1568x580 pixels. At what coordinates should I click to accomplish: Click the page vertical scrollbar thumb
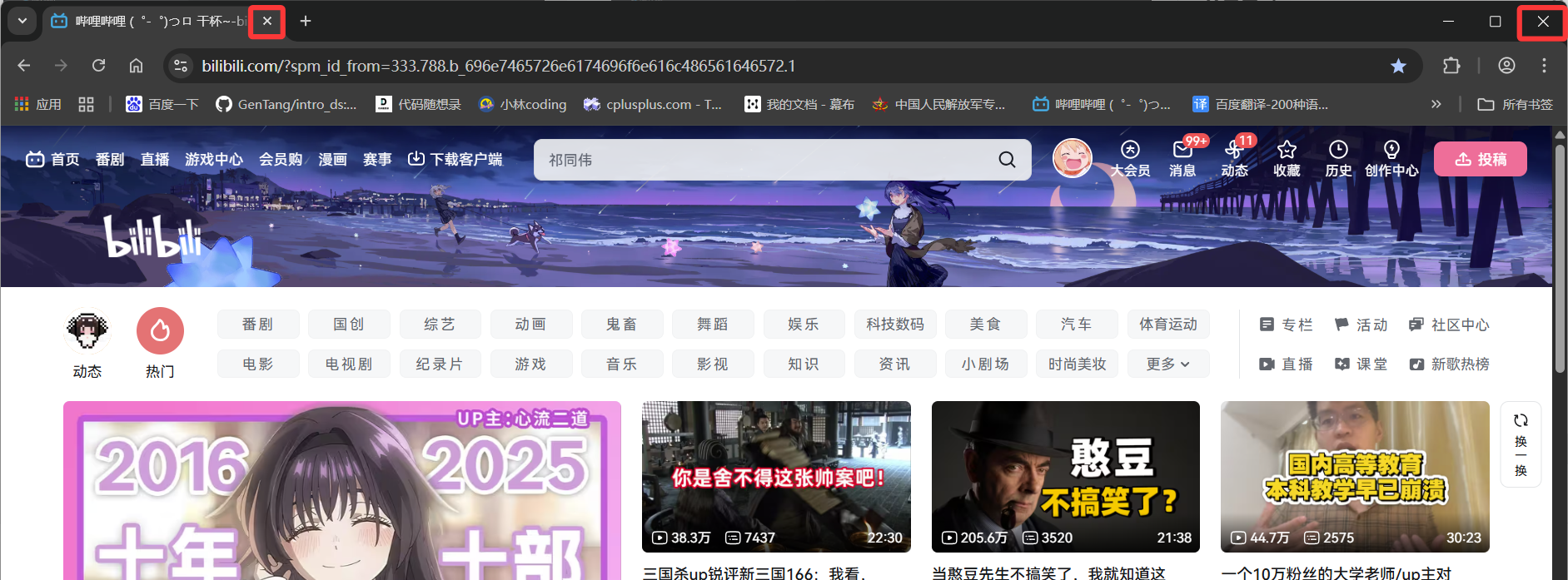coord(1560,260)
